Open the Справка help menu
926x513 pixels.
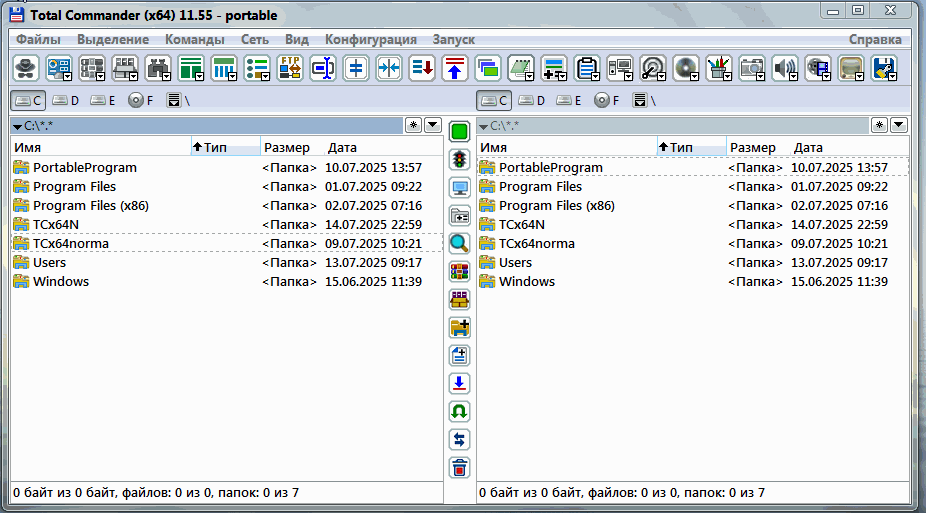[875, 40]
